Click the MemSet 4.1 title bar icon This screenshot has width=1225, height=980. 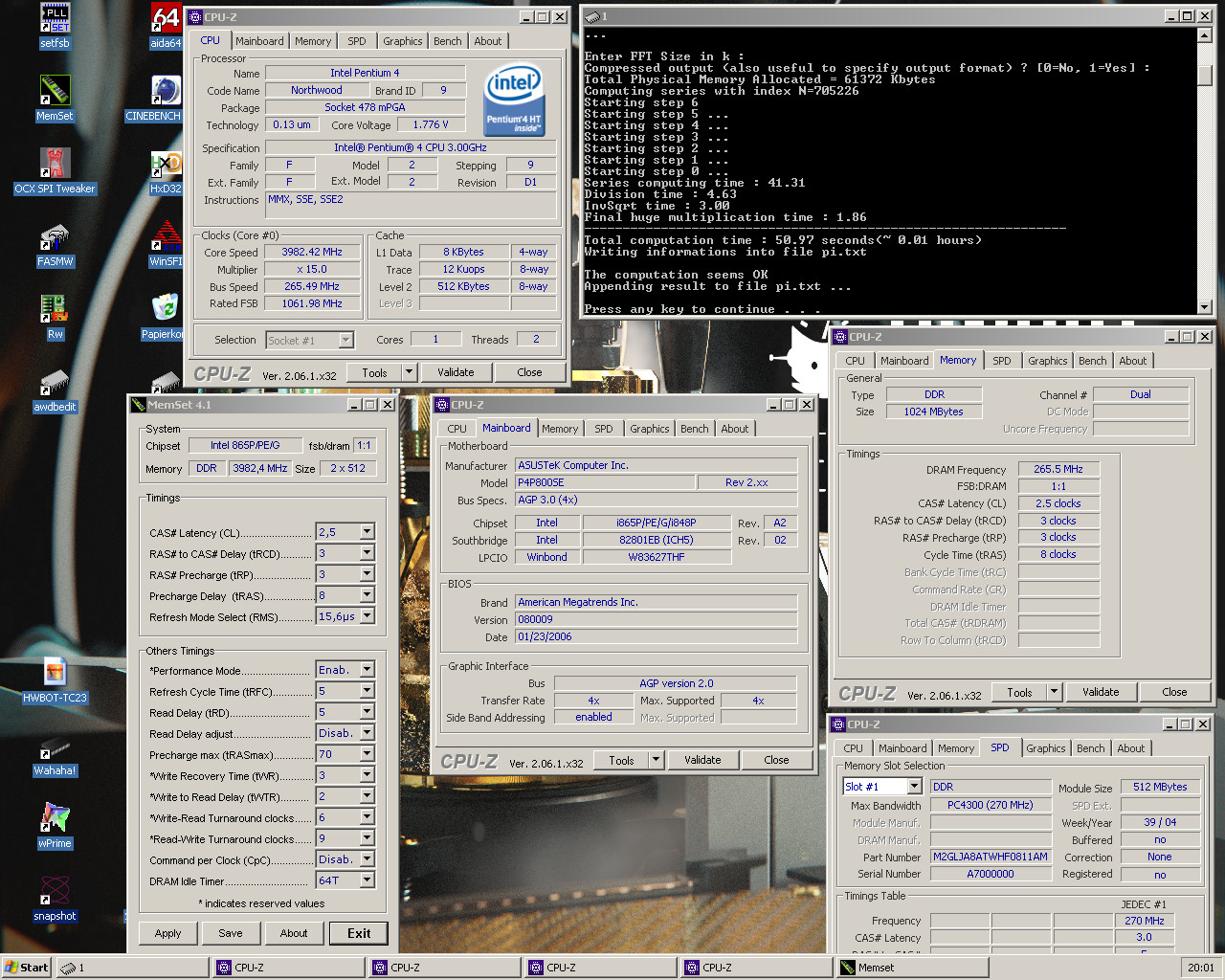pyautogui.click(x=139, y=405)
